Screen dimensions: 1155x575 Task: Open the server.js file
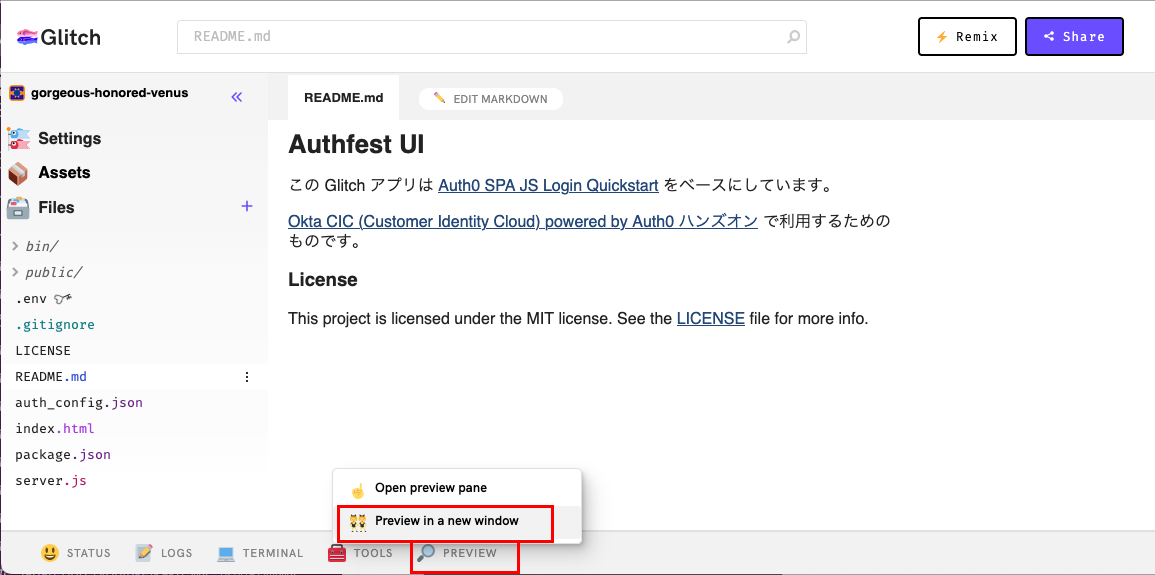coord(51,481)
